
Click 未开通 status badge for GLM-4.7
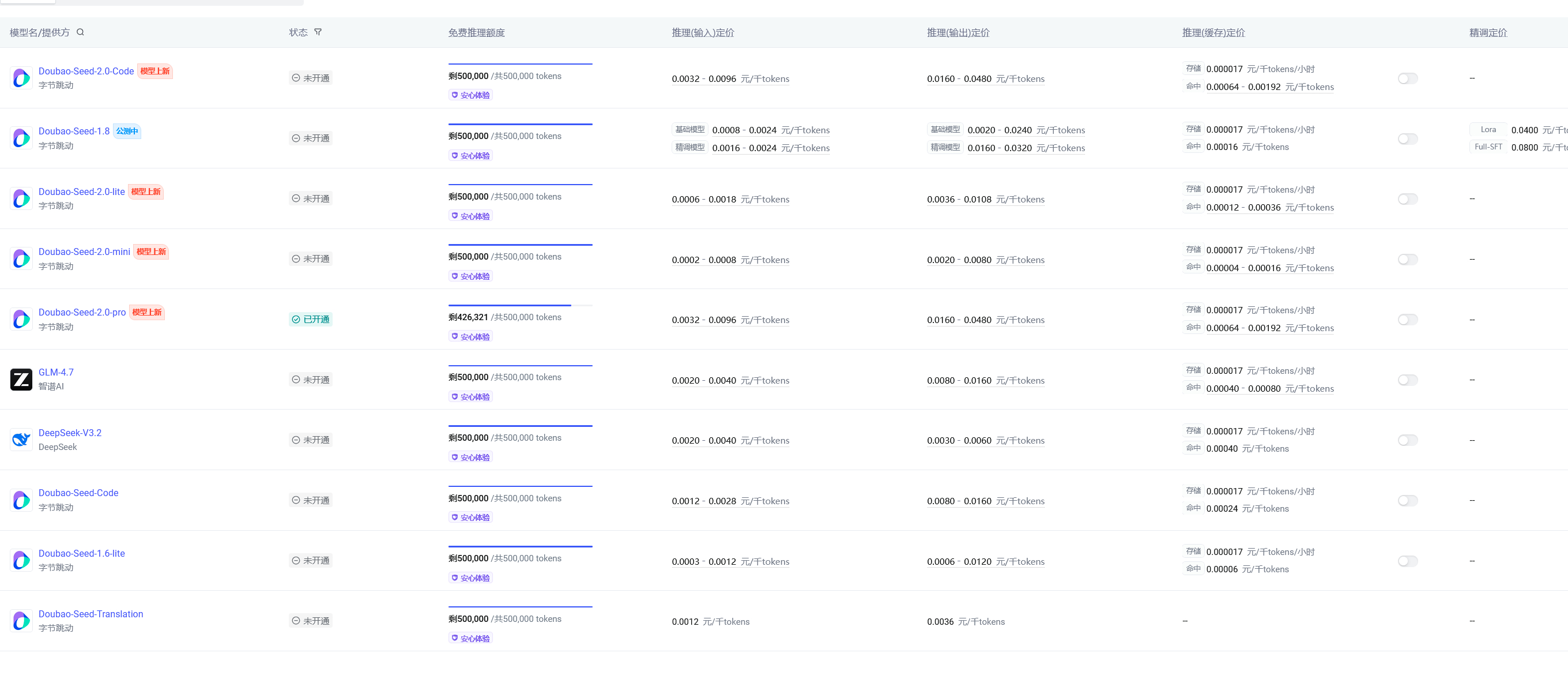pyautogui.click(x=311, y=380)
